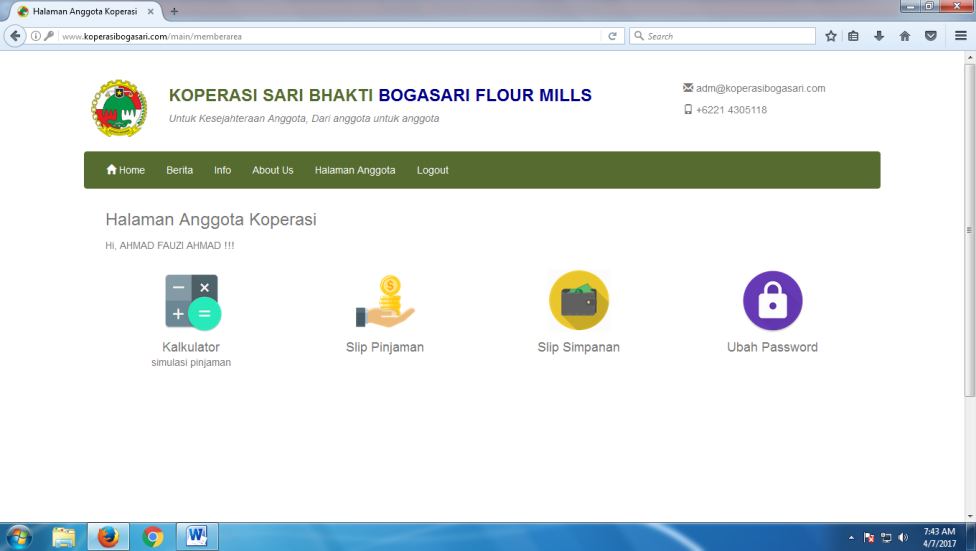Image resolution: width=976 pixels, height=551 pixels.
Task: Open the Firefox hamburger menu
Action: tap(960, 36)
